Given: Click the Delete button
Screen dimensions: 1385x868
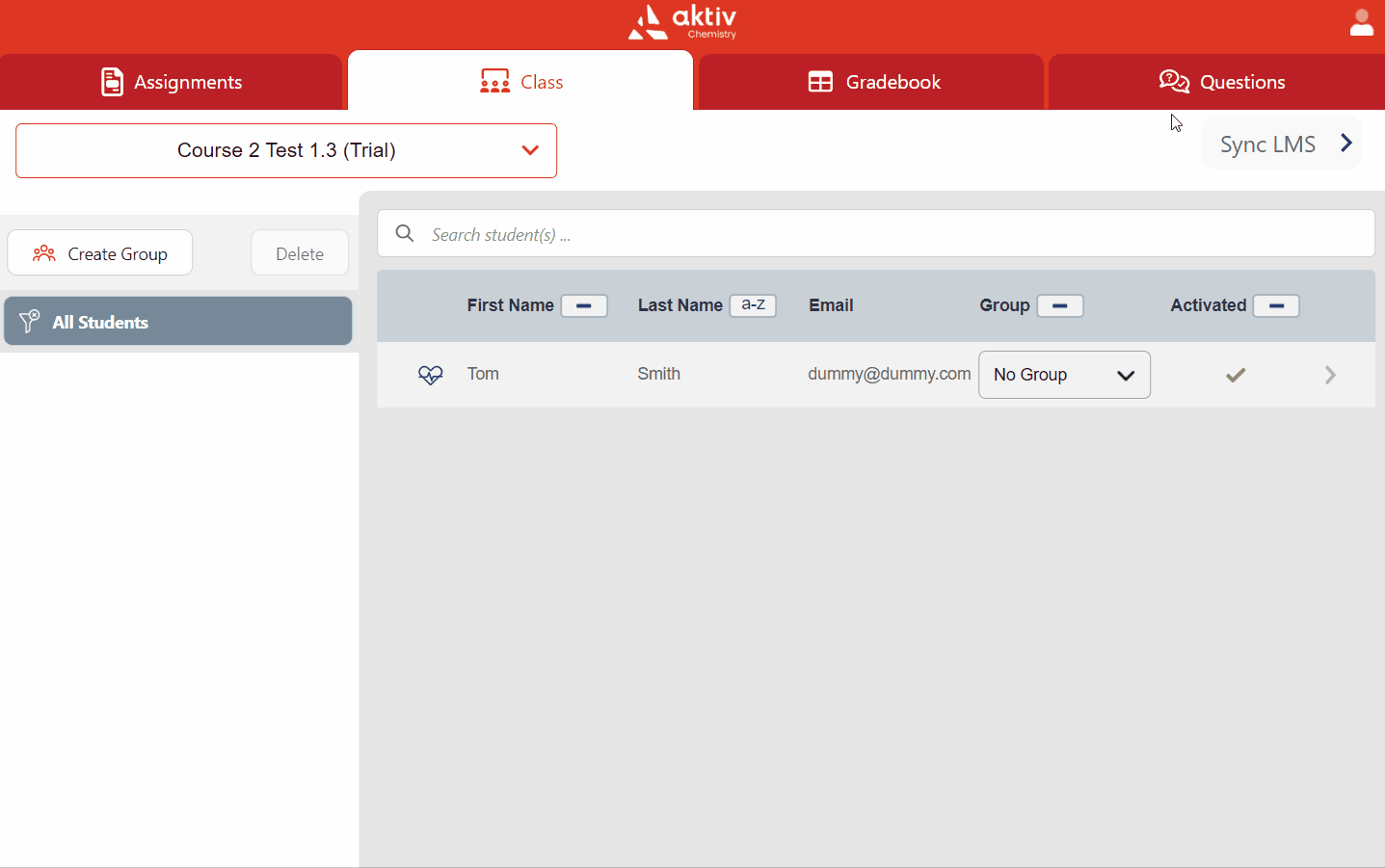Looking at the screenshot, I should [x=299, y=252].
